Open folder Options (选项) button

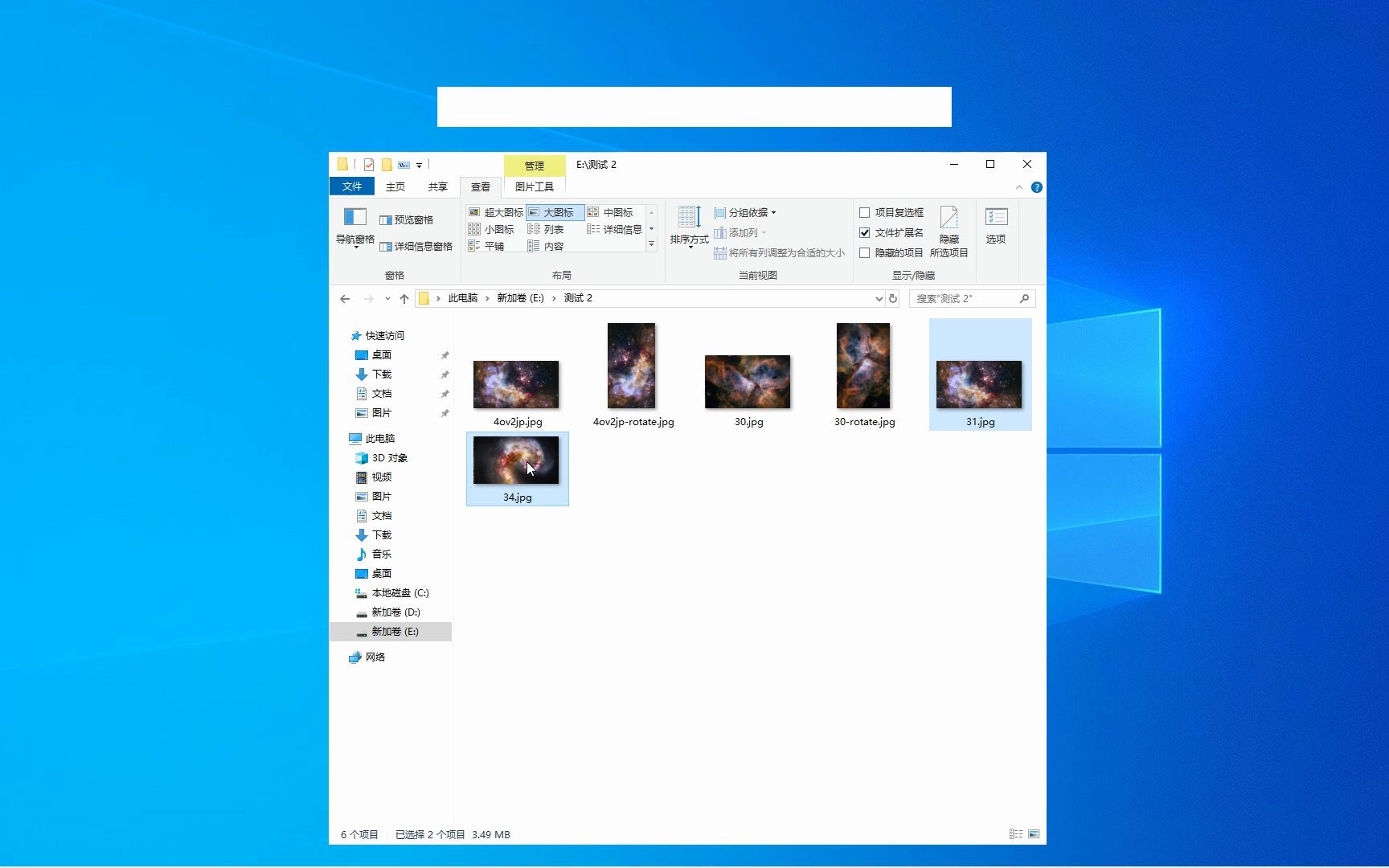(x=996, y=226)
